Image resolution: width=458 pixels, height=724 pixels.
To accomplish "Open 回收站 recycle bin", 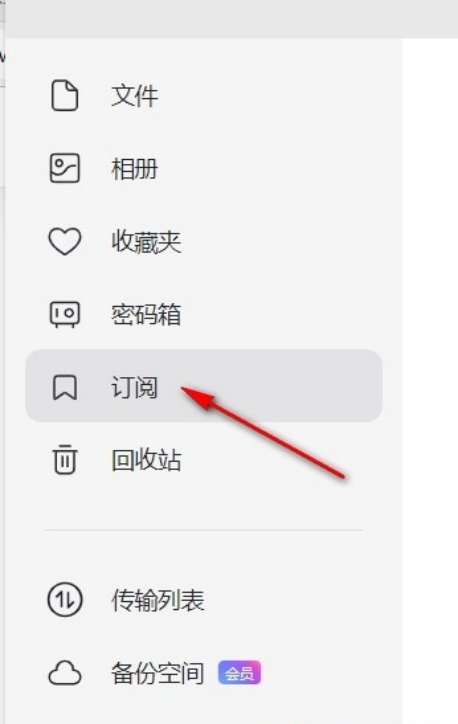I will tap(146, 460).
